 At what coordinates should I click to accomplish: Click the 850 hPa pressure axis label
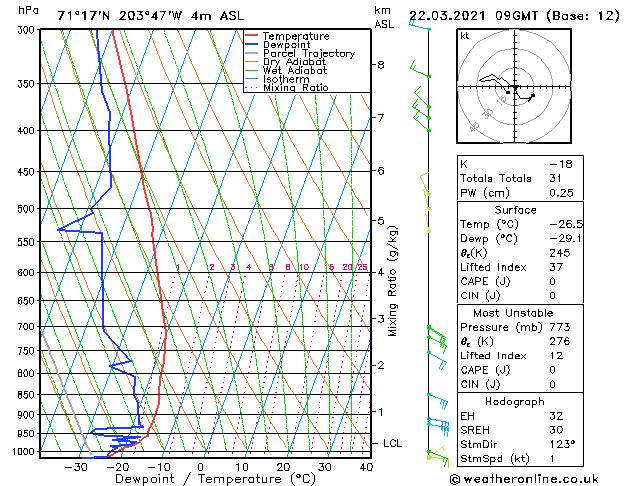(x=26, y=395)
